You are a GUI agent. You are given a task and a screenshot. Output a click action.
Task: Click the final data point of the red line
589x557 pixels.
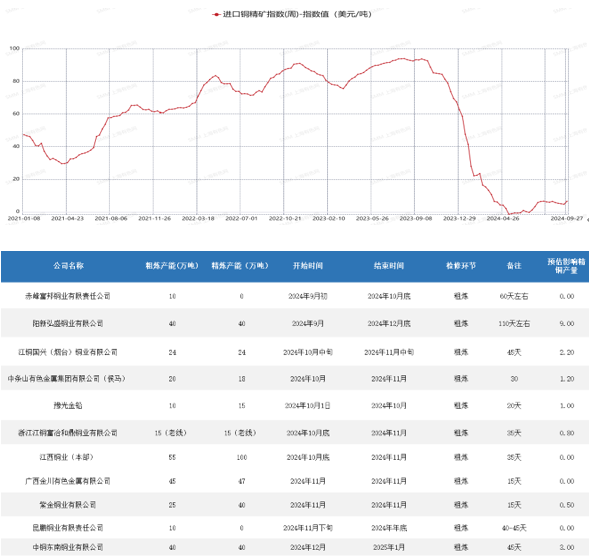tap(567, 201)
